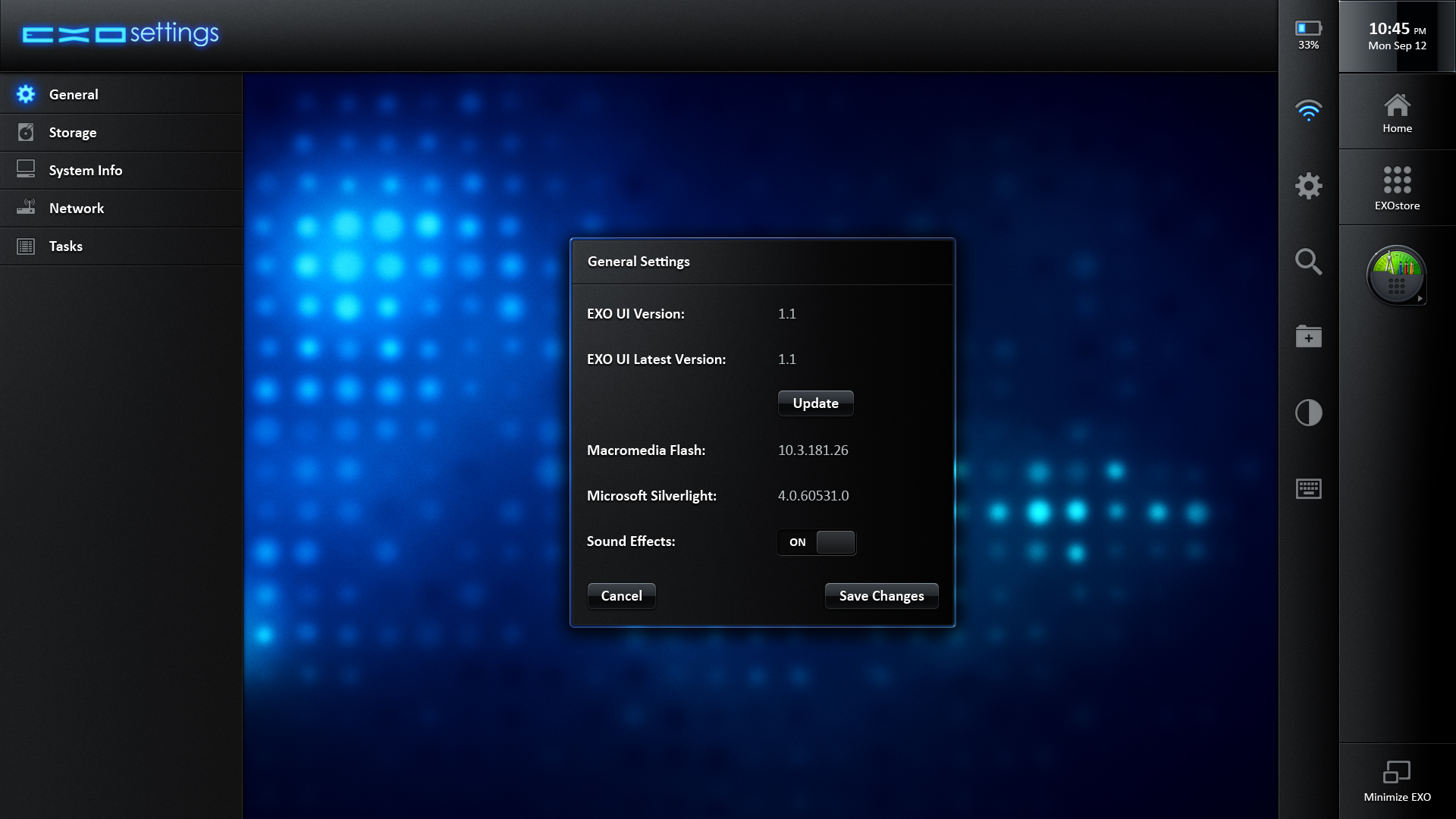Open settings via the gear icon in strip

point(1308,186)
